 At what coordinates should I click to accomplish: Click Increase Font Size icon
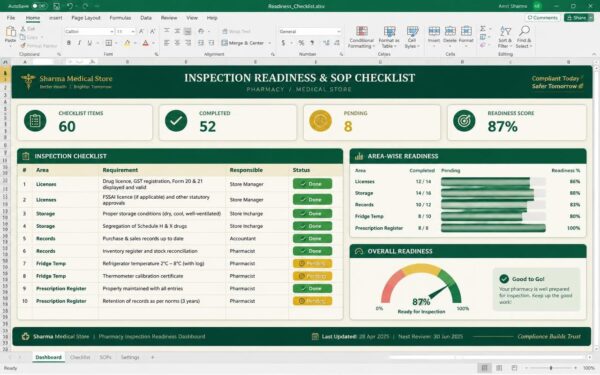coord(142,31)
